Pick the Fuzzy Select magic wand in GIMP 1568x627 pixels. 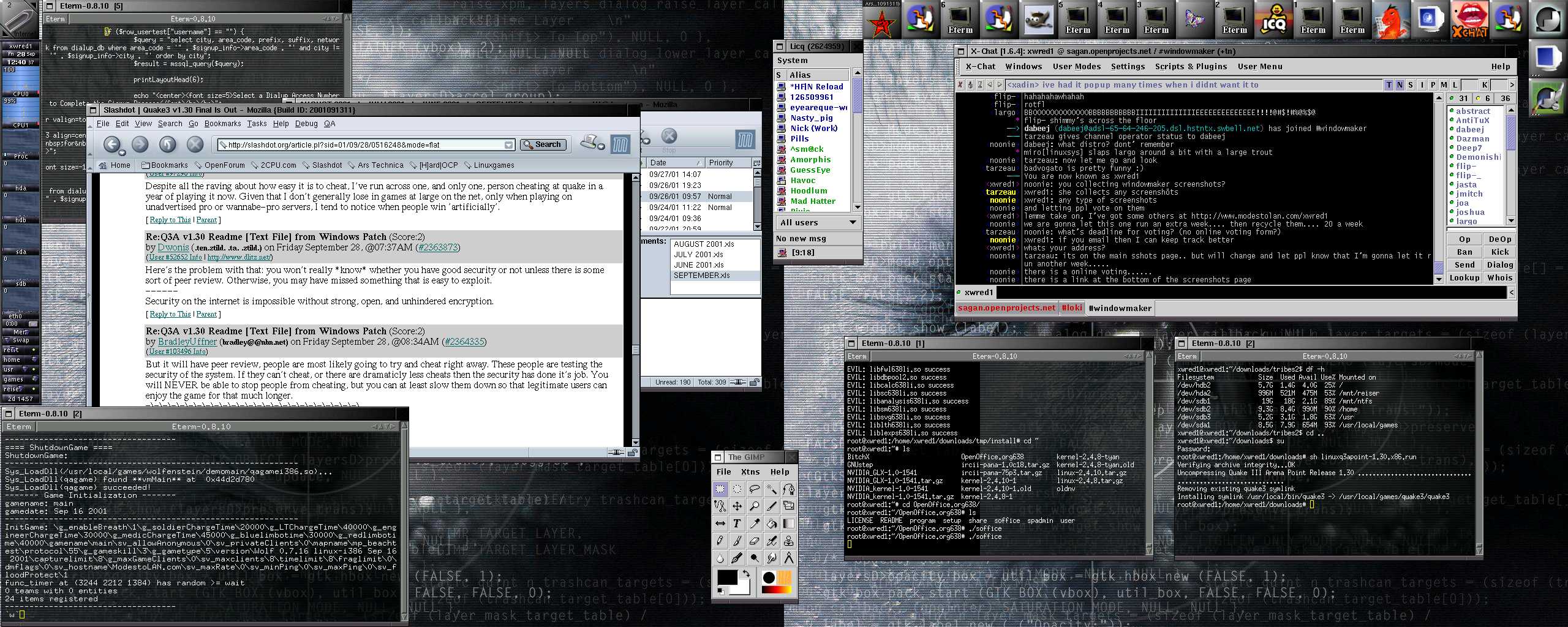[772, 489]
